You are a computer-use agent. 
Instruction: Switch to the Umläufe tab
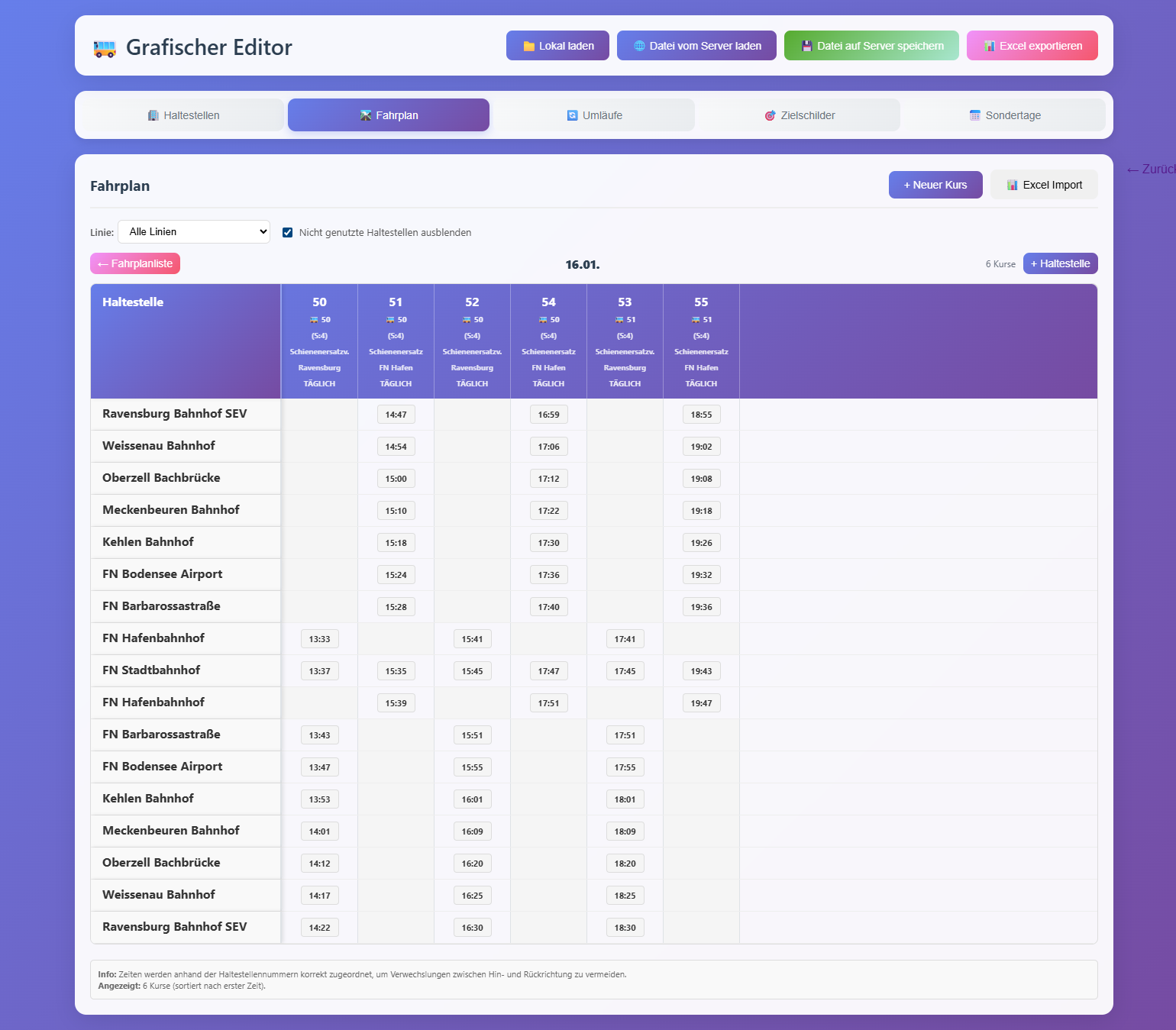pos(594,115)
